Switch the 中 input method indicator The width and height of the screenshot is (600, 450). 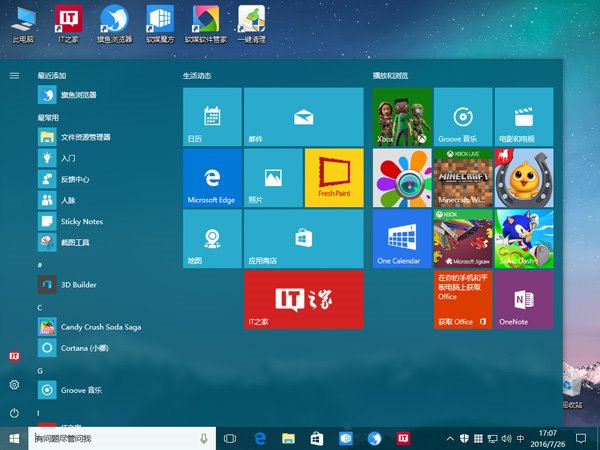click(520, 439)
